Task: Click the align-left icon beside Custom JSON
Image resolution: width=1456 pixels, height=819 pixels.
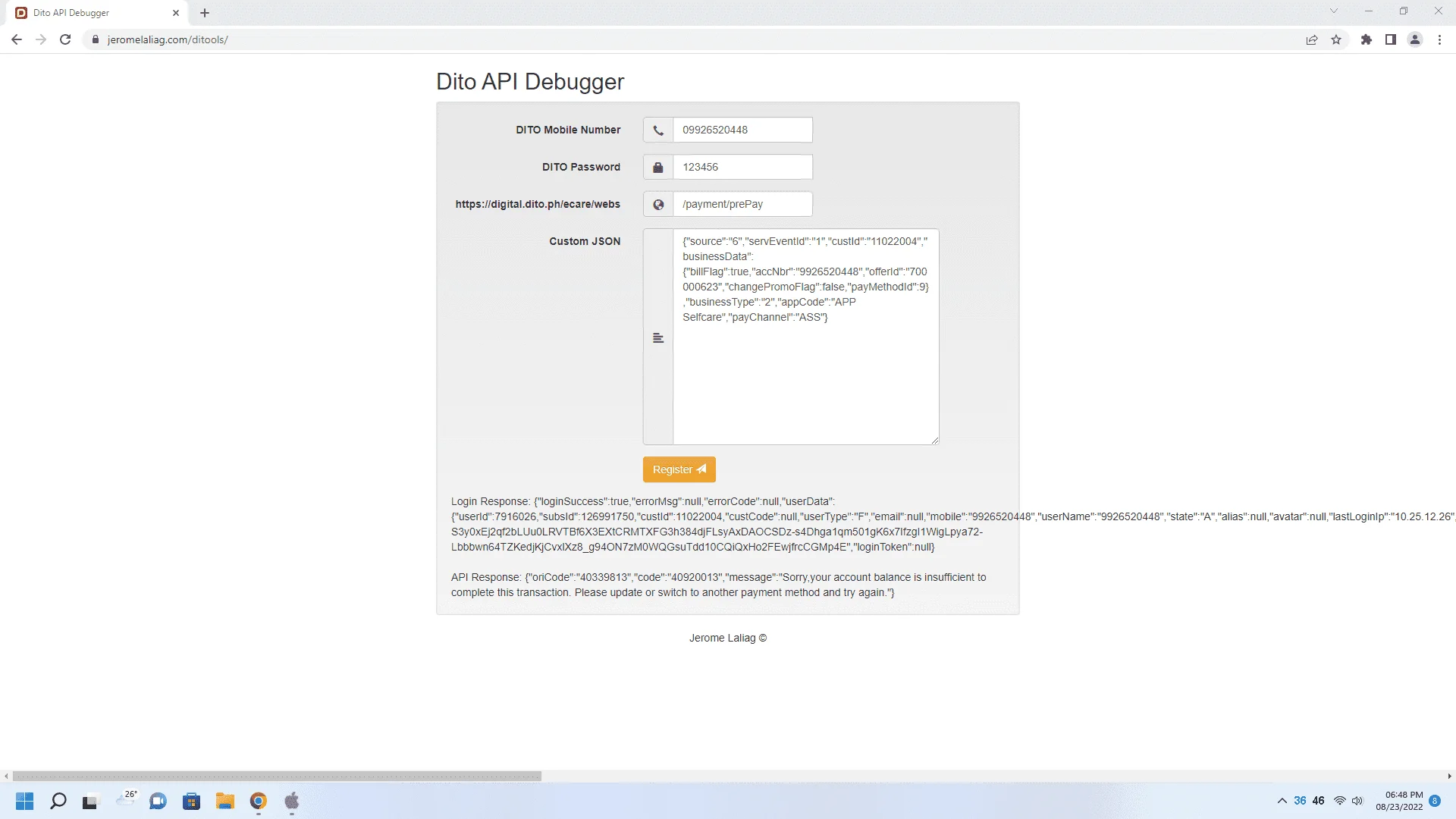Action: [x=658, y=337]
